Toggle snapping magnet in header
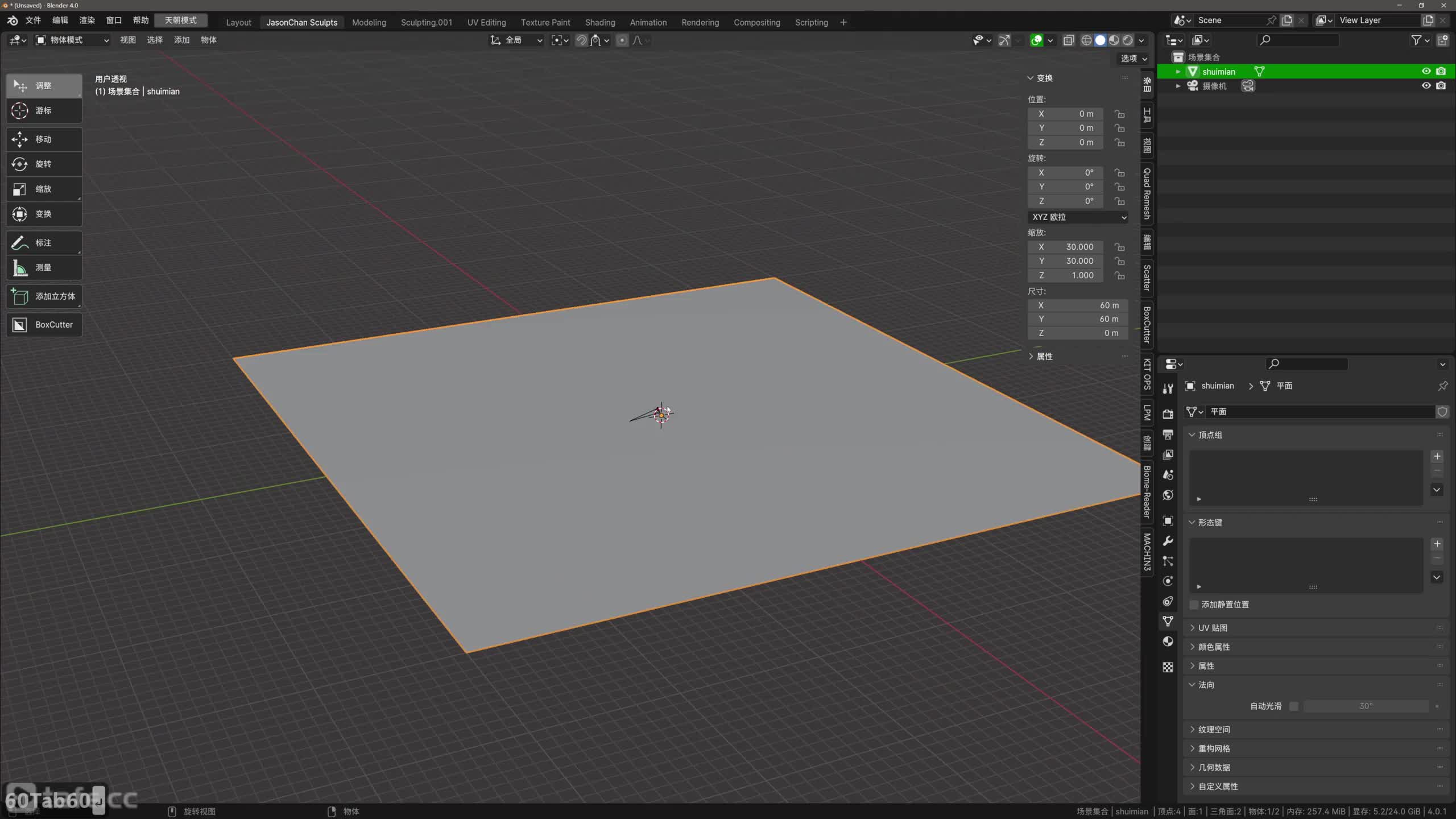This screenshot has width=1456, height=819. [581, 40]
